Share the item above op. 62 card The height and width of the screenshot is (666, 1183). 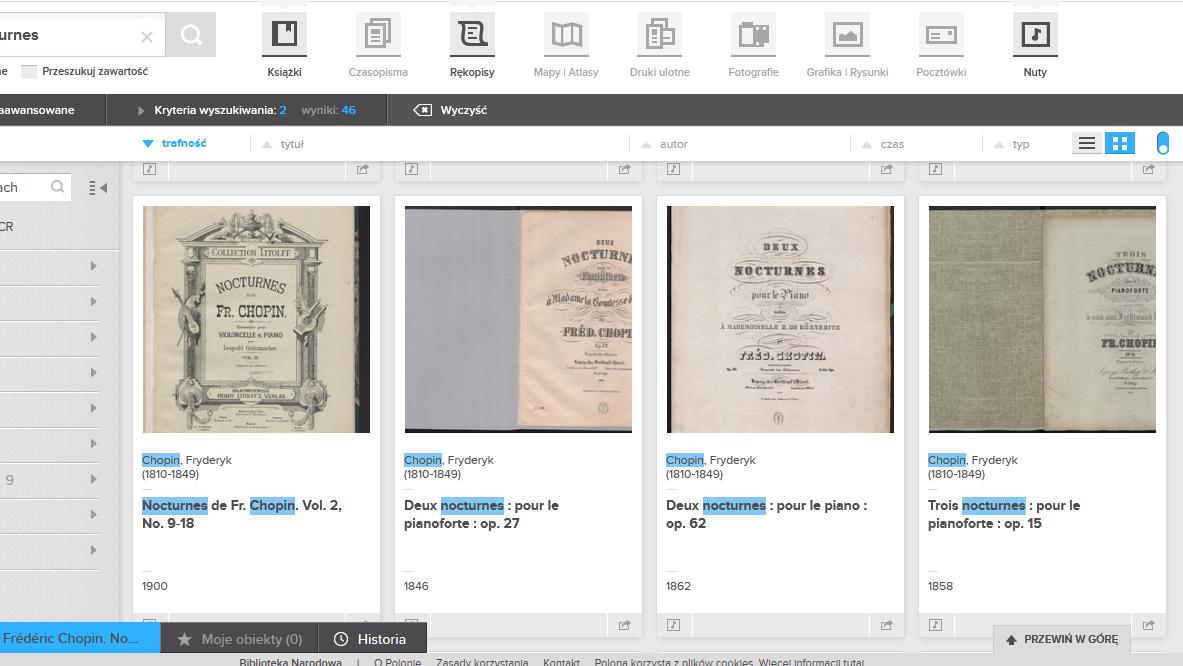coord(886,170)
